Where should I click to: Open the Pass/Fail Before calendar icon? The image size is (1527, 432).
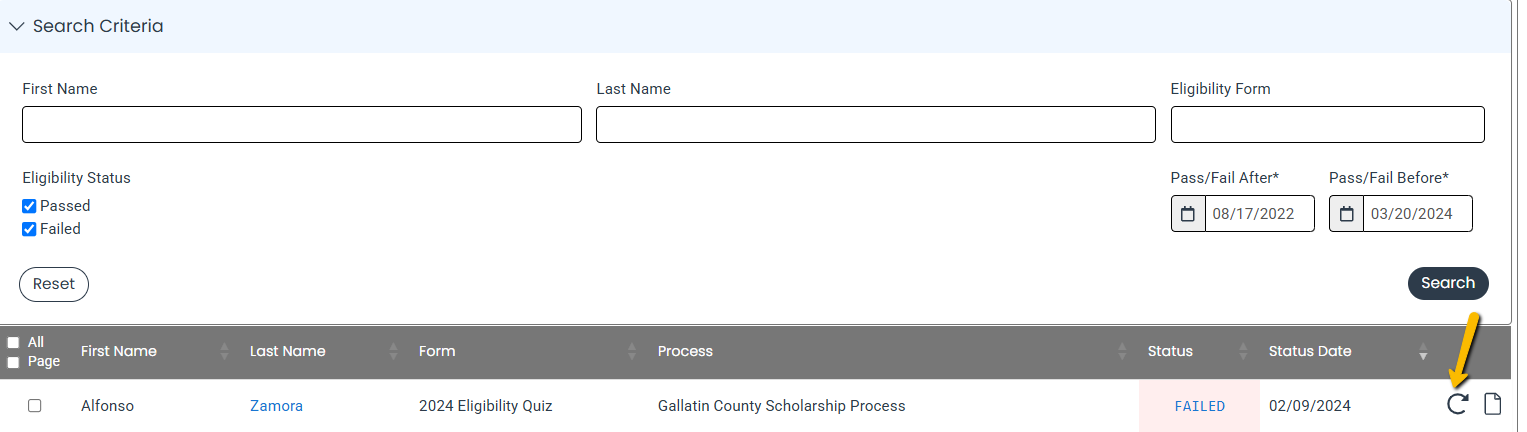pyautogui.click(x=1346, y=214)
